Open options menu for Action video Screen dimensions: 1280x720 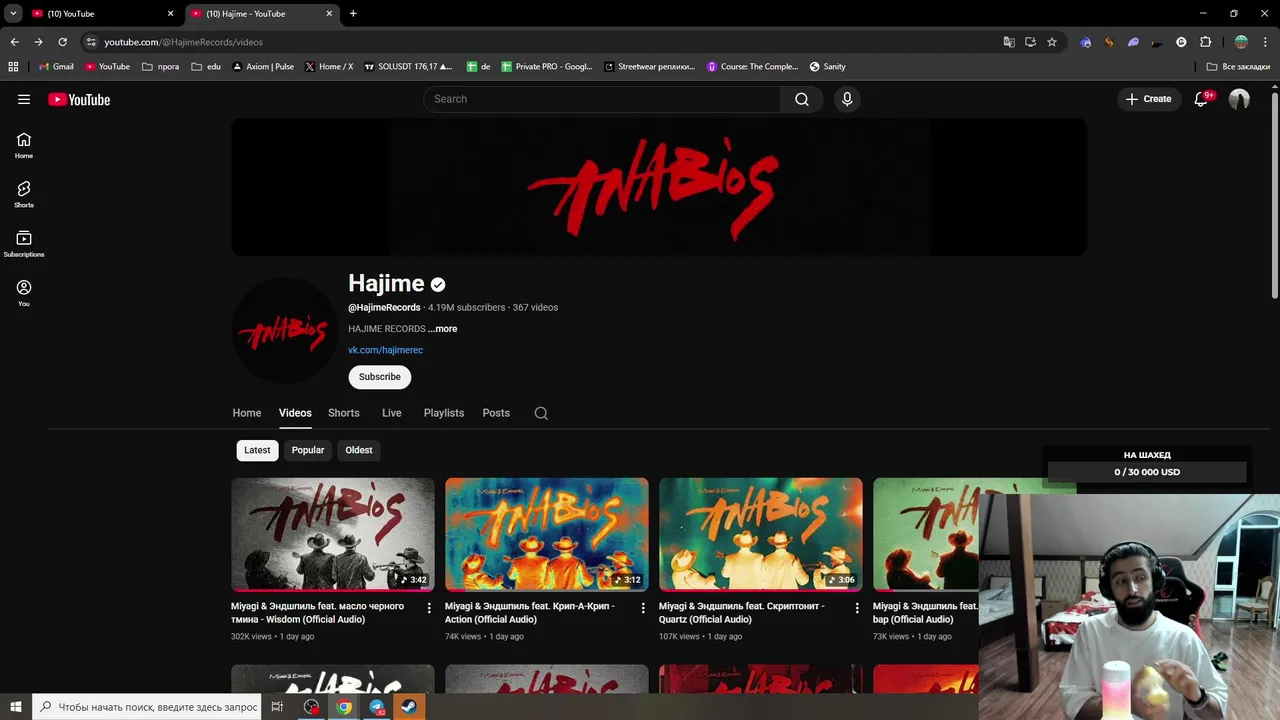[x=643, y=608]
